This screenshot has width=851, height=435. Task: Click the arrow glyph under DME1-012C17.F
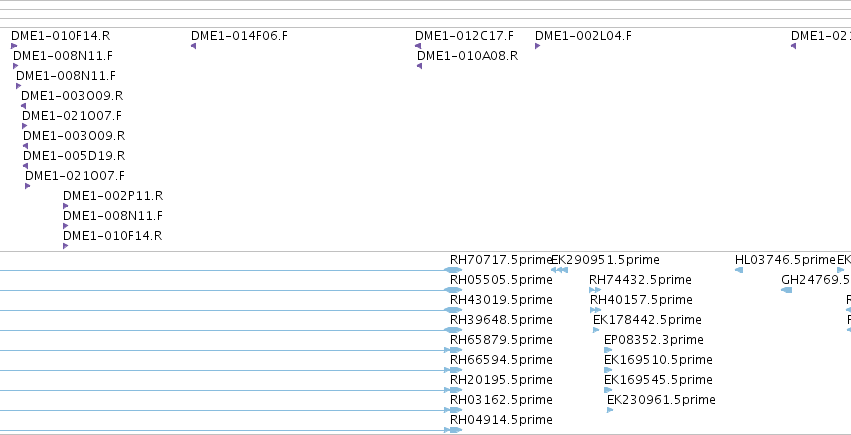[x=418, y=46]
